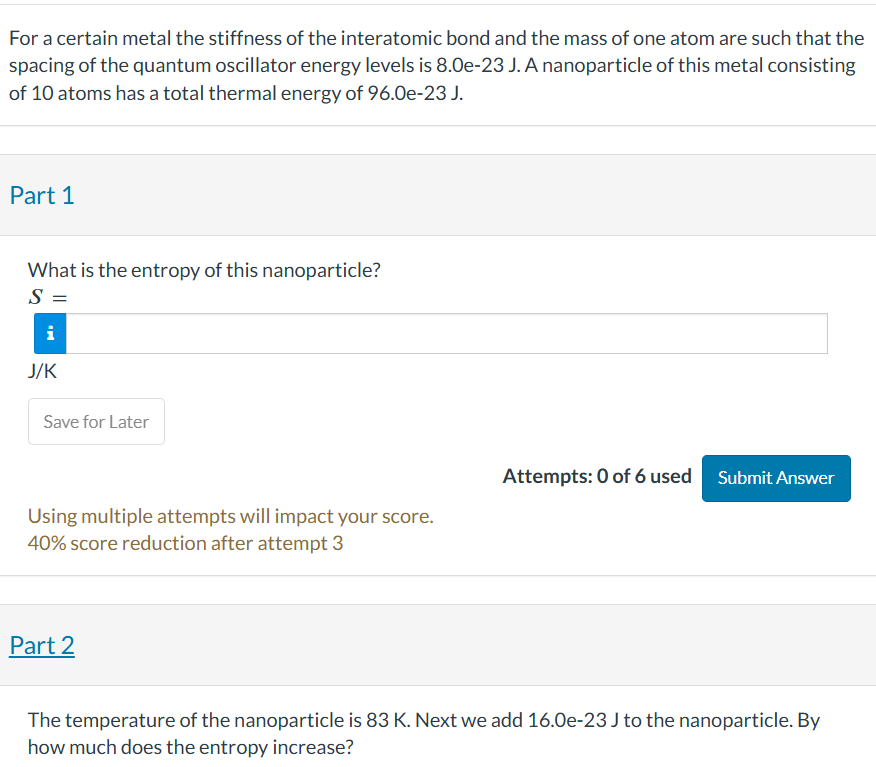Click the question text about nanoparticle entropy

203,270
